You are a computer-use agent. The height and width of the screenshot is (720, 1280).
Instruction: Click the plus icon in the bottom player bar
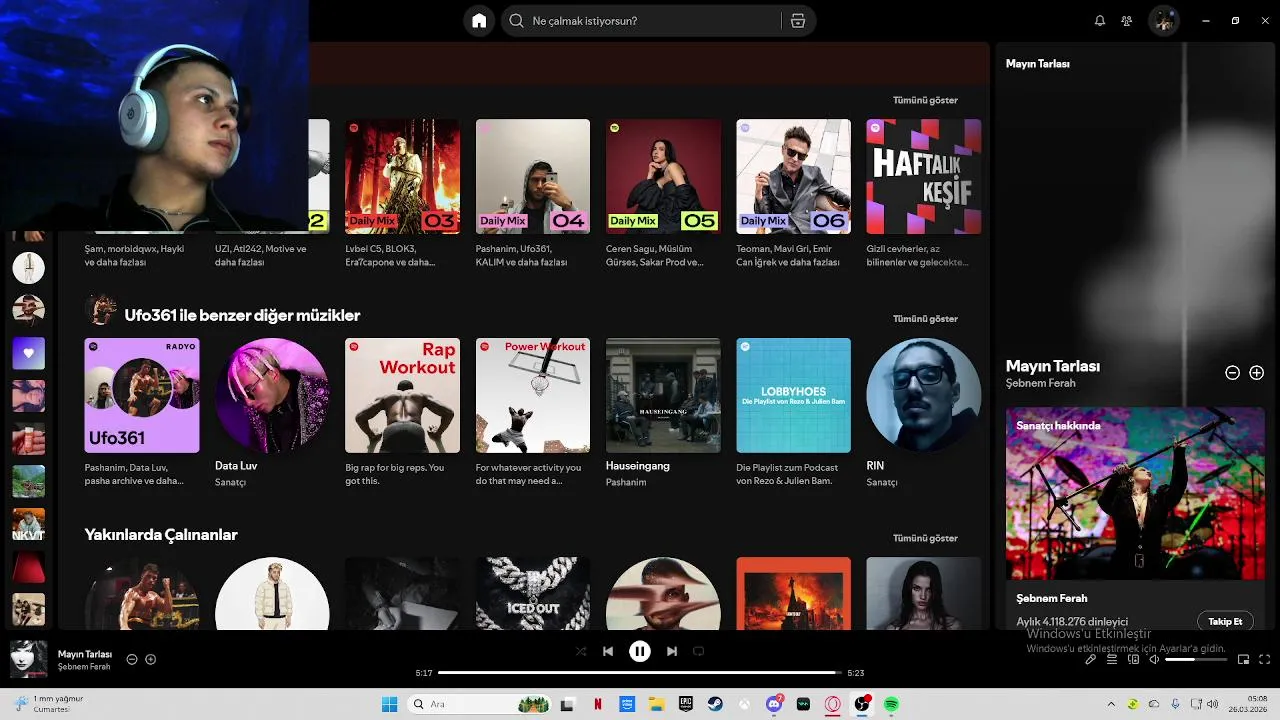(151, 660)
